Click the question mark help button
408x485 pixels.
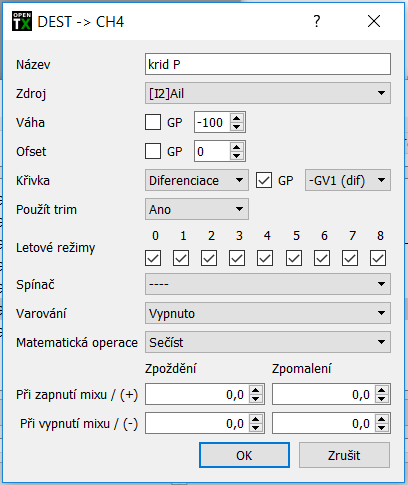pos(317,21)
